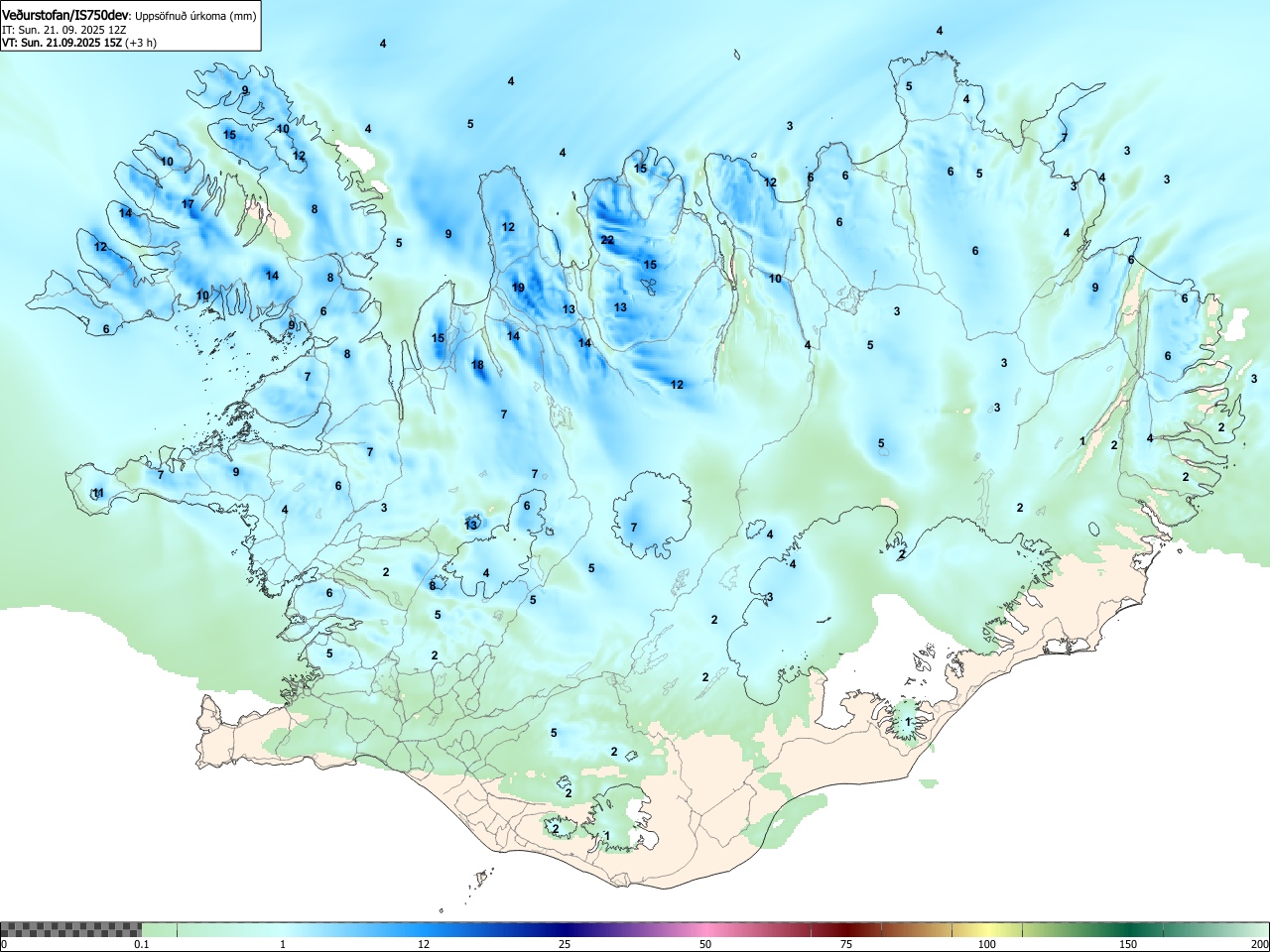The width and height of the screenshot is (1270, 952).
Task: Click the map precipitation value 19
Action: [x=518, y=288]
